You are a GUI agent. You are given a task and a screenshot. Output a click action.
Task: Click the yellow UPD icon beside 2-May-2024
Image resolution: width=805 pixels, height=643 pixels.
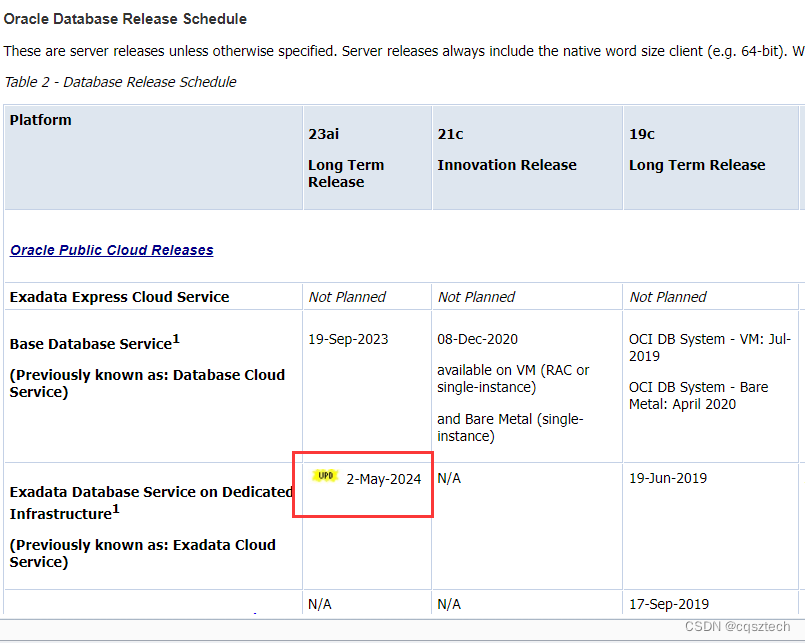pyautogui.click(x=325, y=476)
